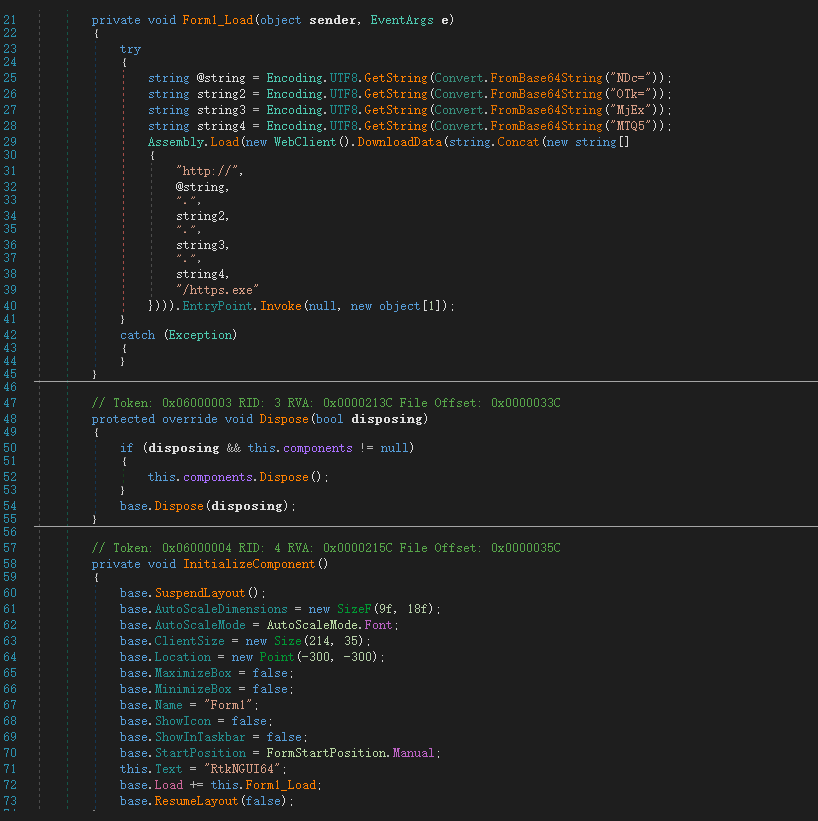Select the "Form1" string literal
Screen dimensions: 818x821
click(229, 705)
